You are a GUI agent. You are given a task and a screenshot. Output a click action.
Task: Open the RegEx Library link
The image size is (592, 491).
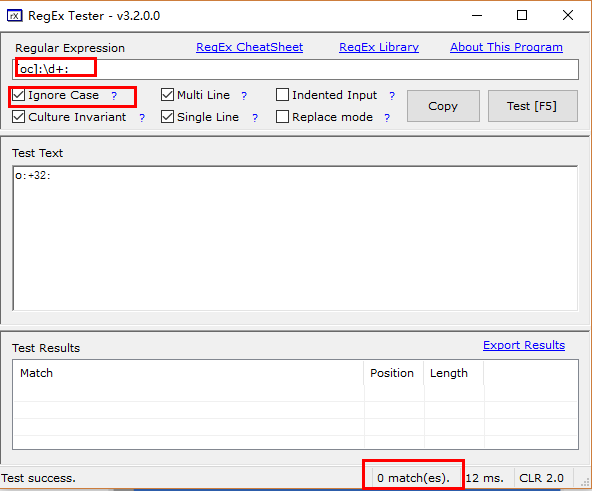coord(379,47)
